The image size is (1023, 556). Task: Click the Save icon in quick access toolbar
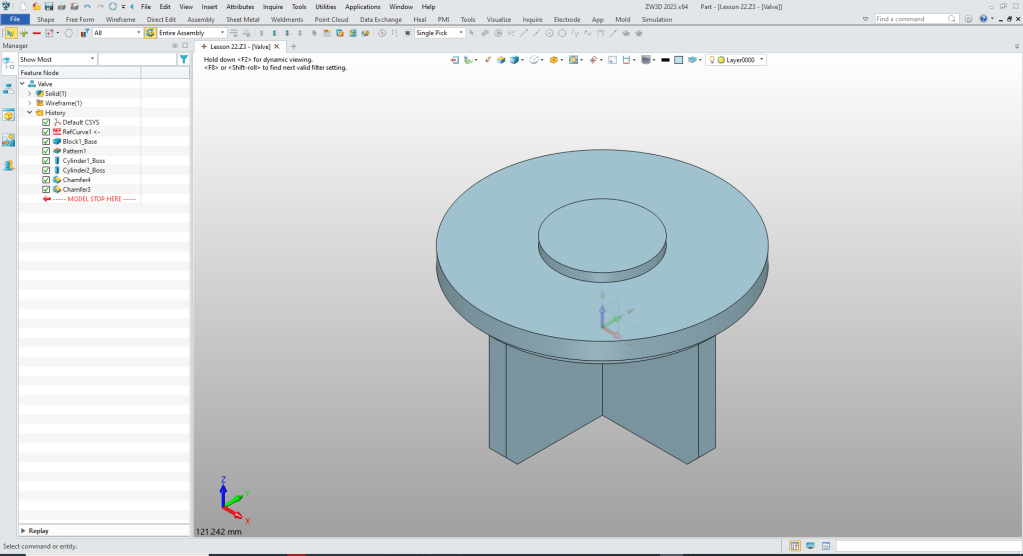[x=49, y=6]
